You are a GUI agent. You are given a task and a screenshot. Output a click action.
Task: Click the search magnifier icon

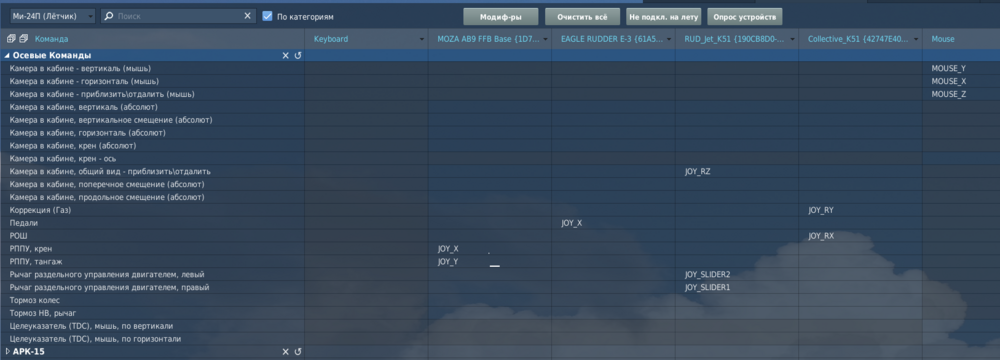pos(108,16)
